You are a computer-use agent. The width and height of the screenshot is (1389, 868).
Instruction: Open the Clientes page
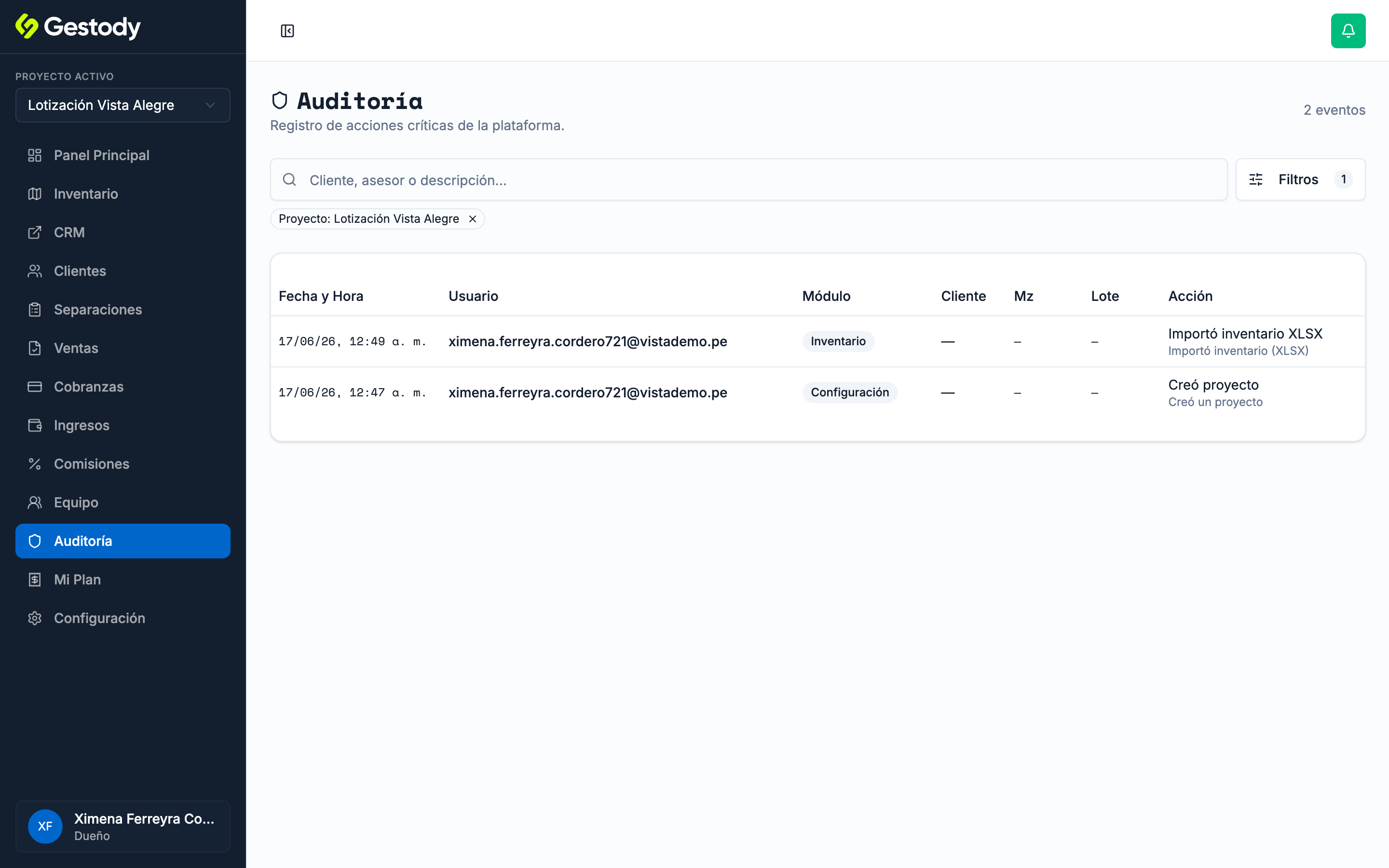click(123, 271)
